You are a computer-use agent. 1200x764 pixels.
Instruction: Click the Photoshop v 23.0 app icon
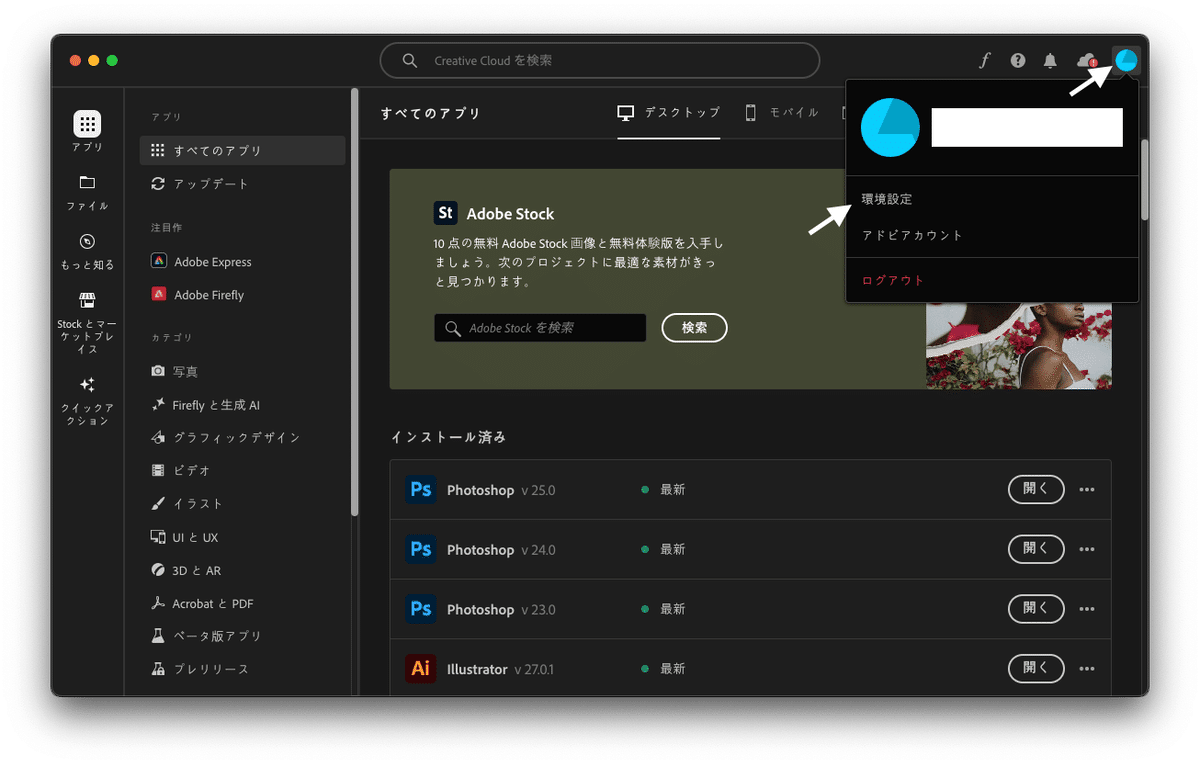pos(421,609)
